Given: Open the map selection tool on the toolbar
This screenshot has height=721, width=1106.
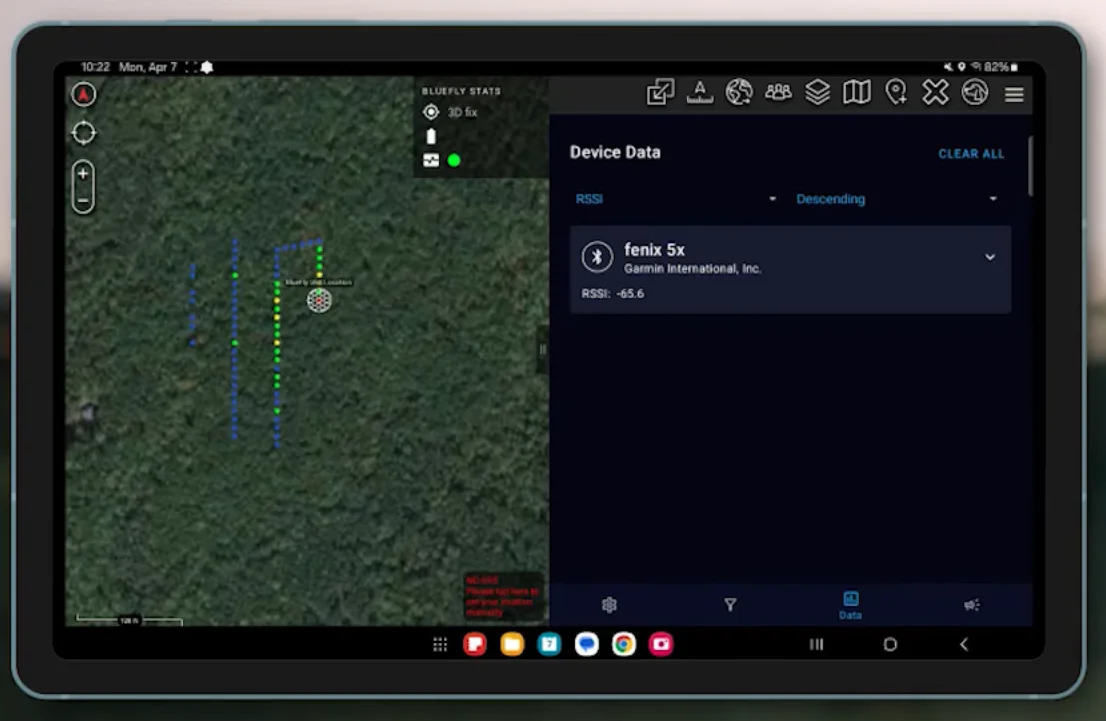Looking at the screenshot, I should pyautogui.click(x=857, y=92).
